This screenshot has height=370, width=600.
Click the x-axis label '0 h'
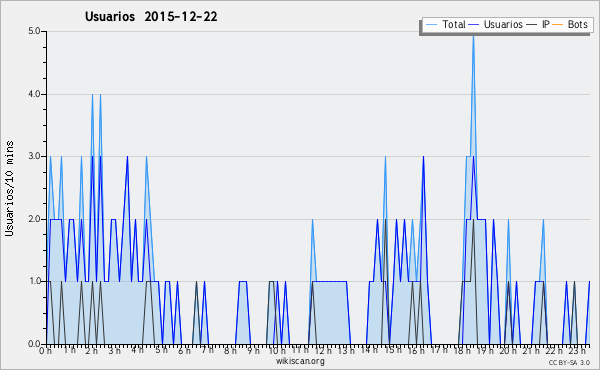coord(46,351)
